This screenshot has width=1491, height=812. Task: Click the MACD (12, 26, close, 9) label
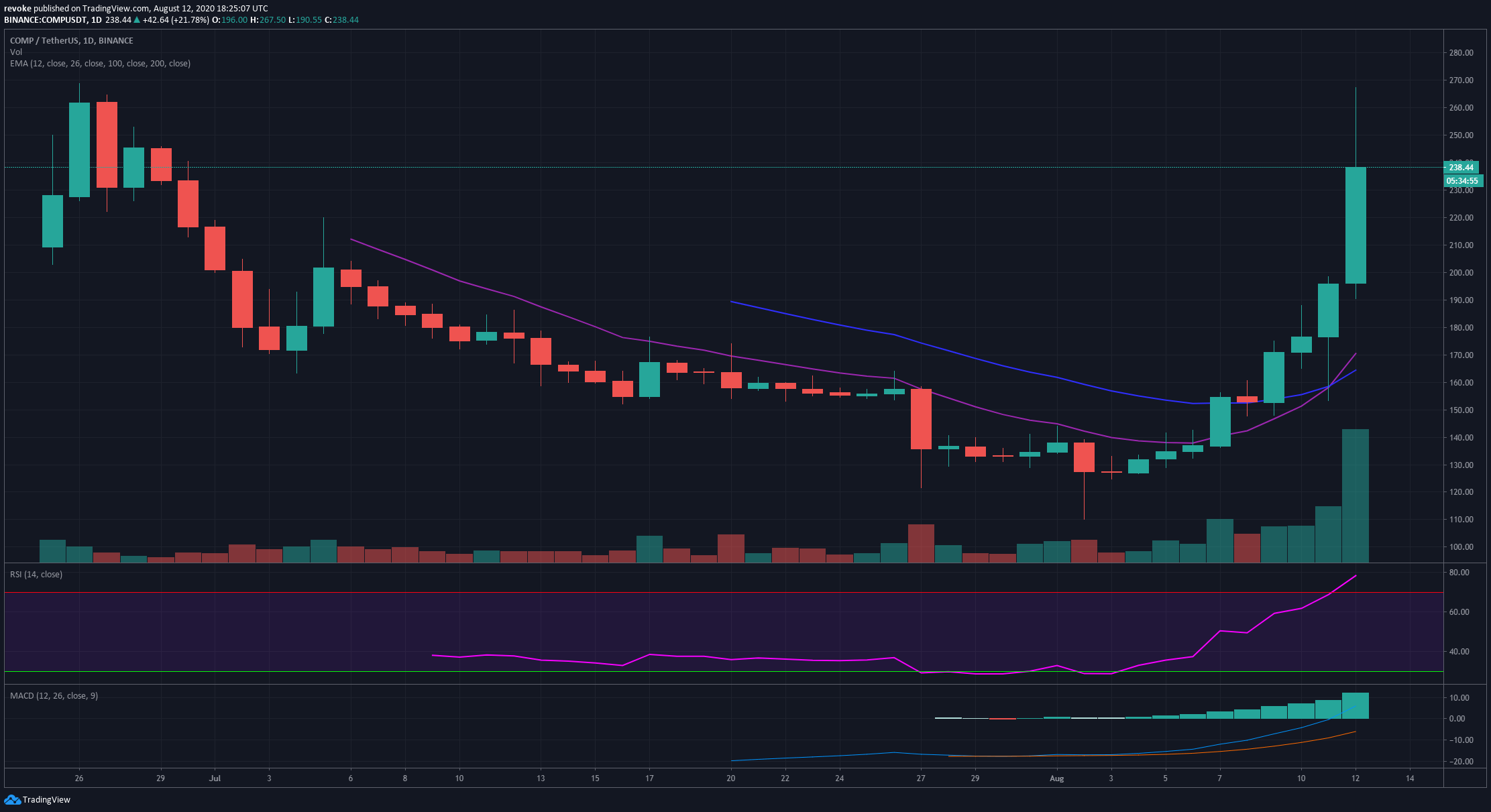pos(54,696)
